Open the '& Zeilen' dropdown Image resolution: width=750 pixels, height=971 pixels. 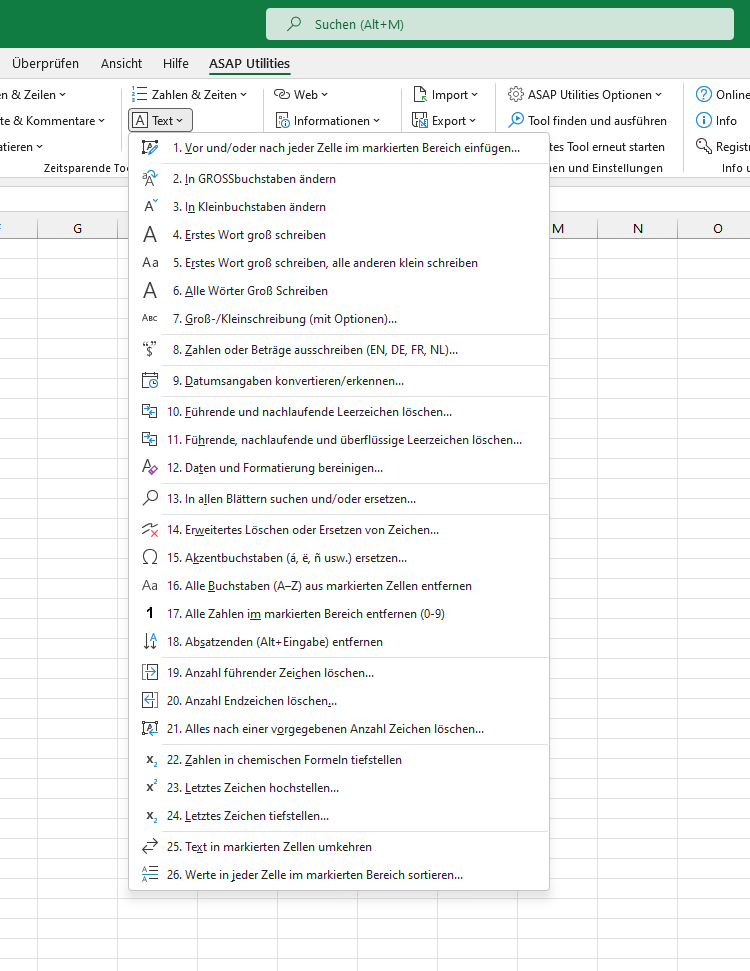pyautogui.click(x=32, y=95)
